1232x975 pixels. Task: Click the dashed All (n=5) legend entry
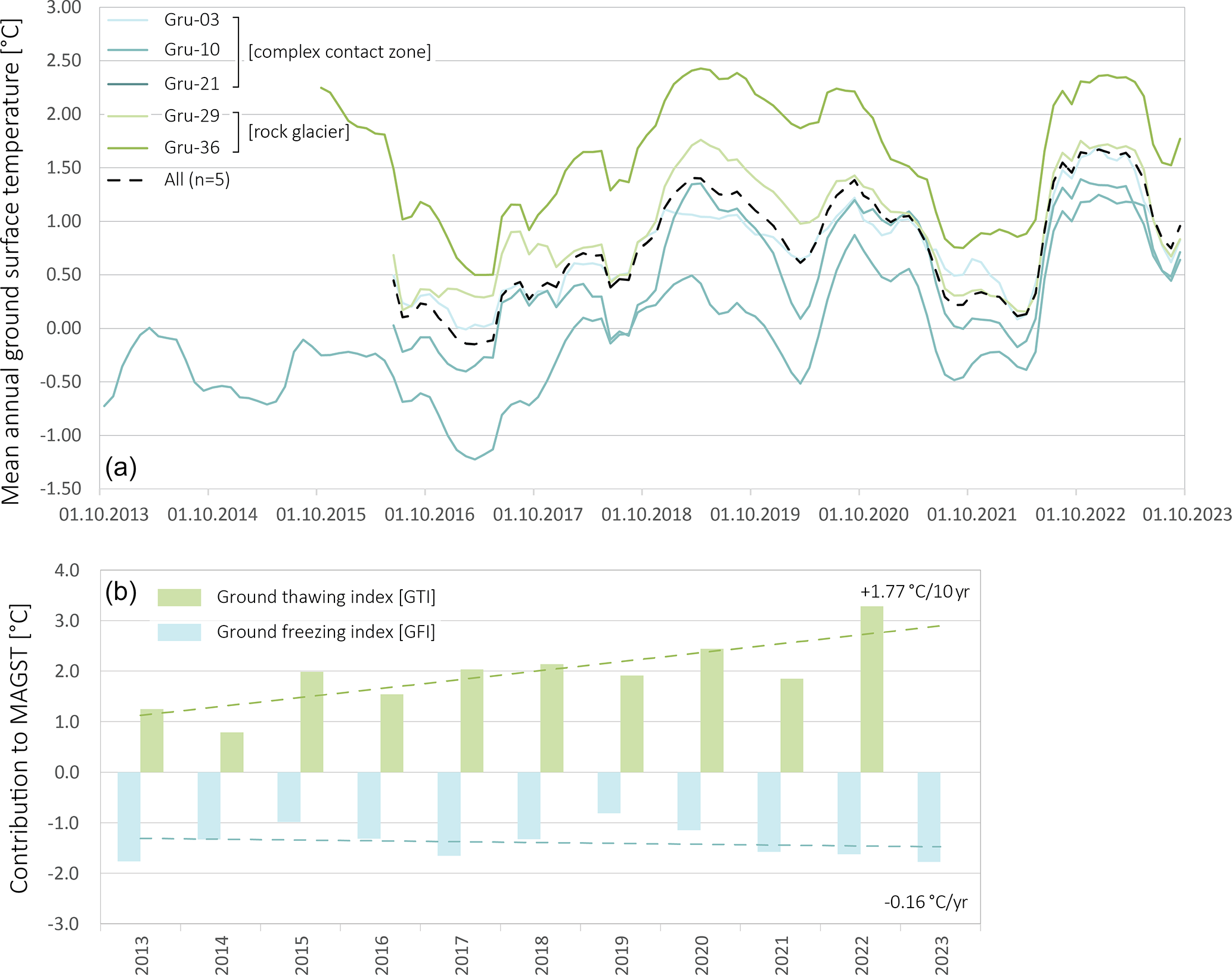[x=197, y=179]
